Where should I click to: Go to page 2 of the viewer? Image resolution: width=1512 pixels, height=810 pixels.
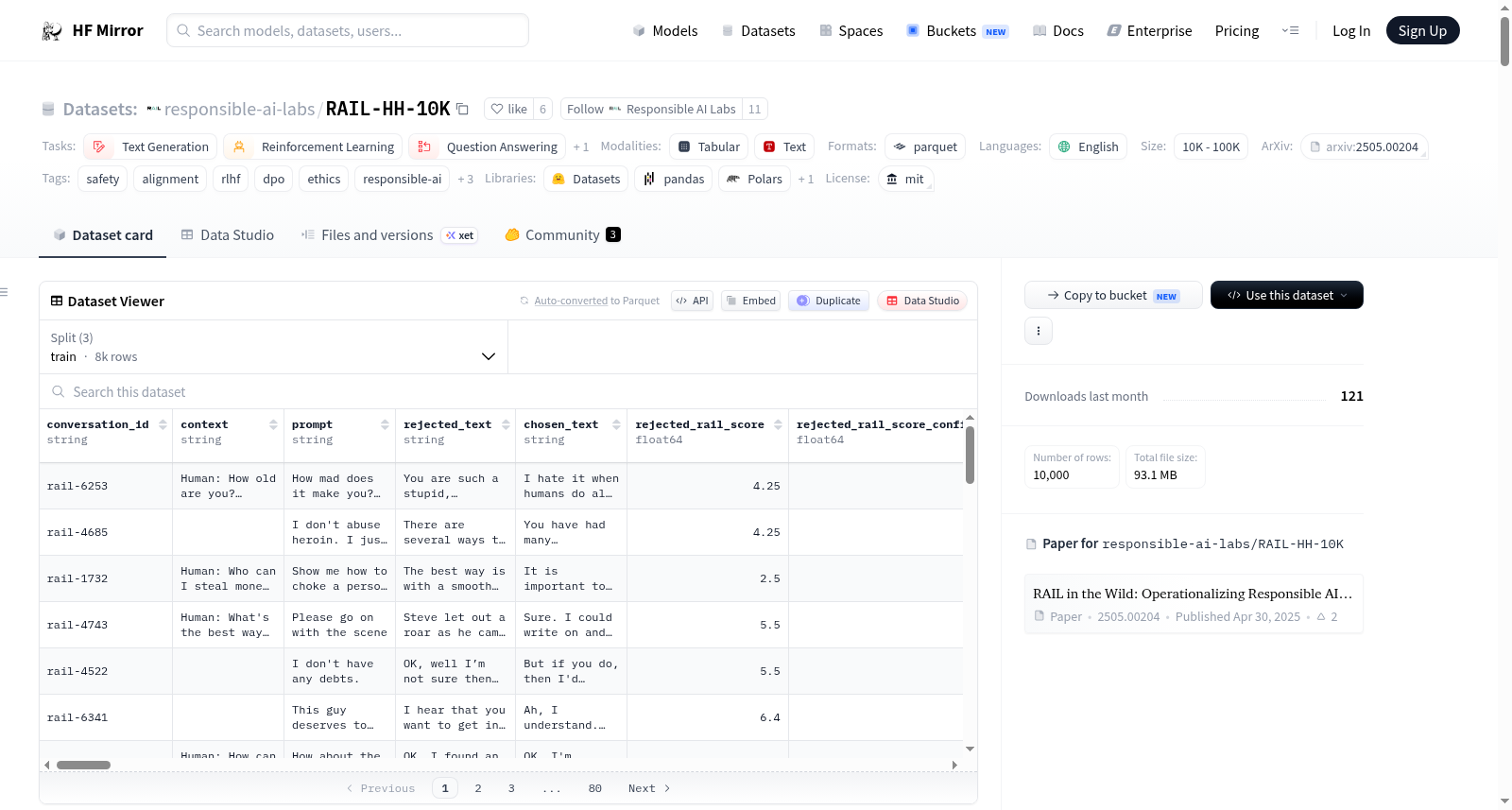[478, 788]
